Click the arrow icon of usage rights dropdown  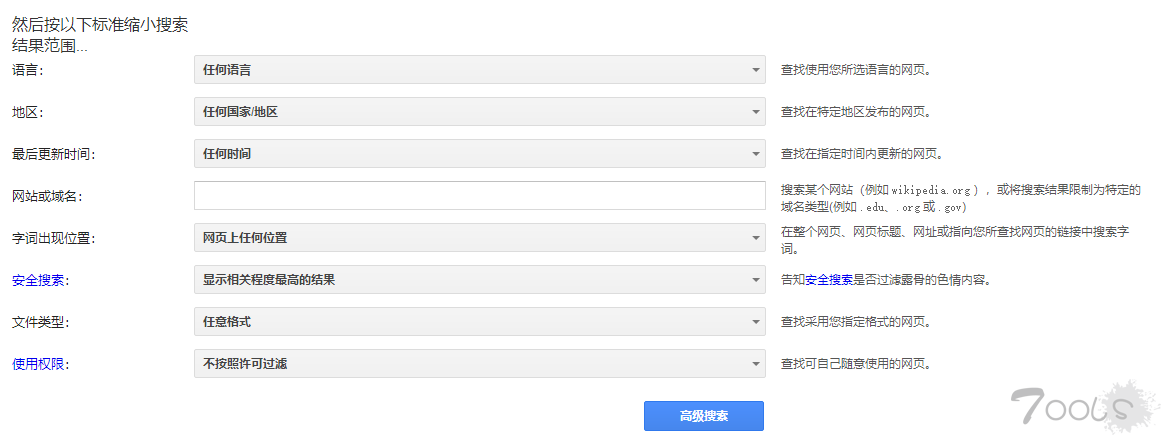pyautogui.click(x=755, y=364)
